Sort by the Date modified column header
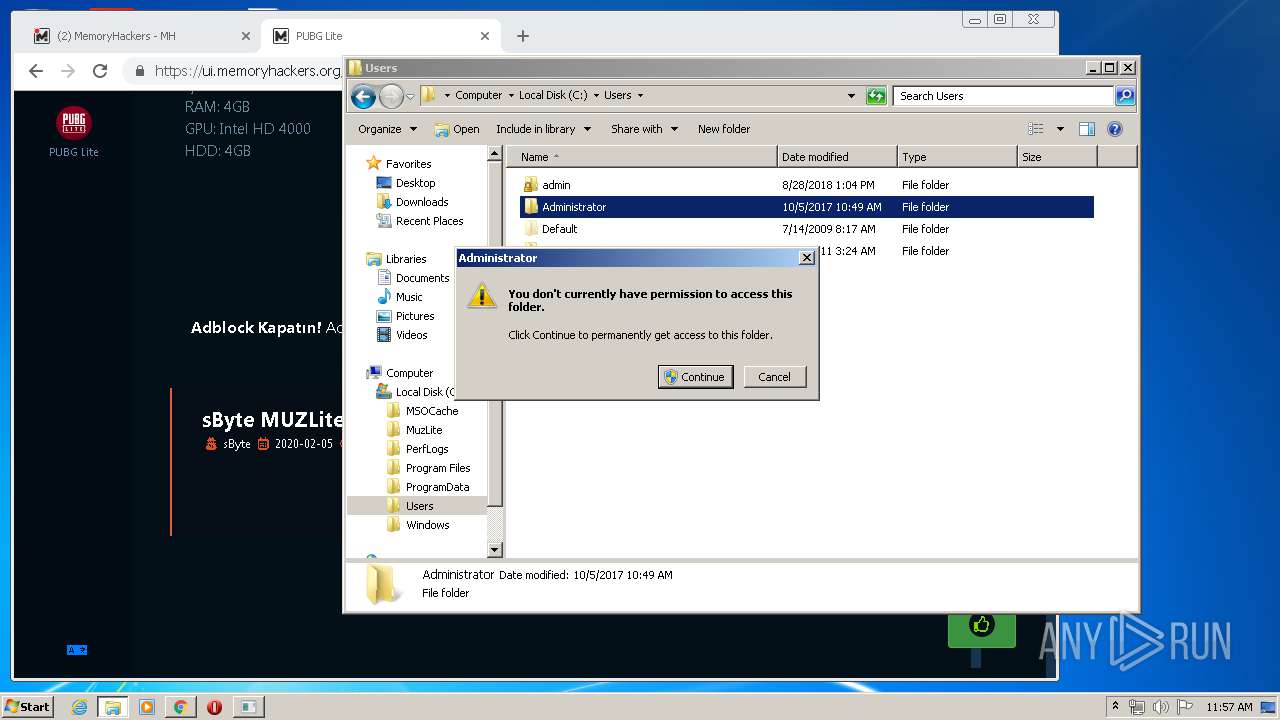Viewport: 1280px width, 720px height. (837, 157)
